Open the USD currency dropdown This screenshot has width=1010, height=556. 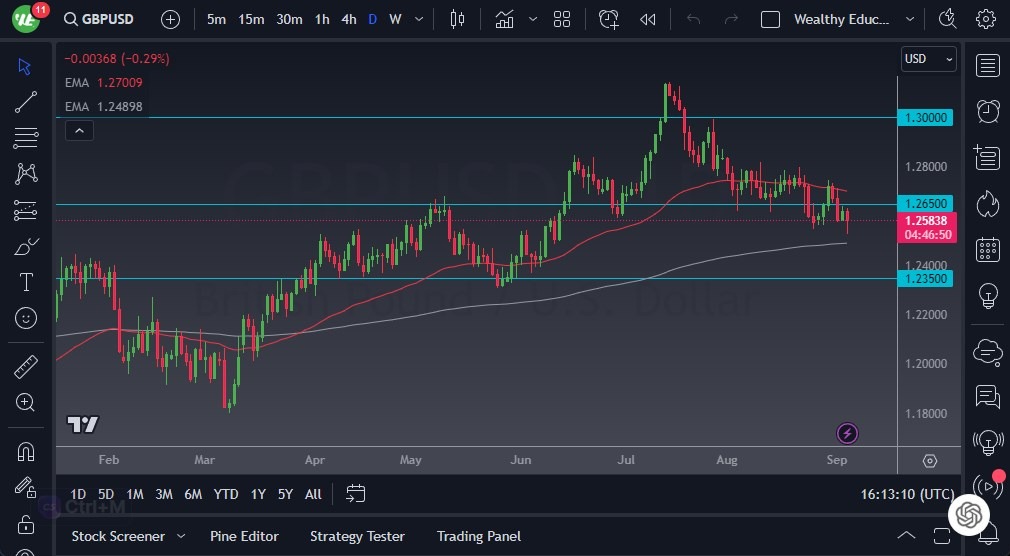[x=928, y=59]
